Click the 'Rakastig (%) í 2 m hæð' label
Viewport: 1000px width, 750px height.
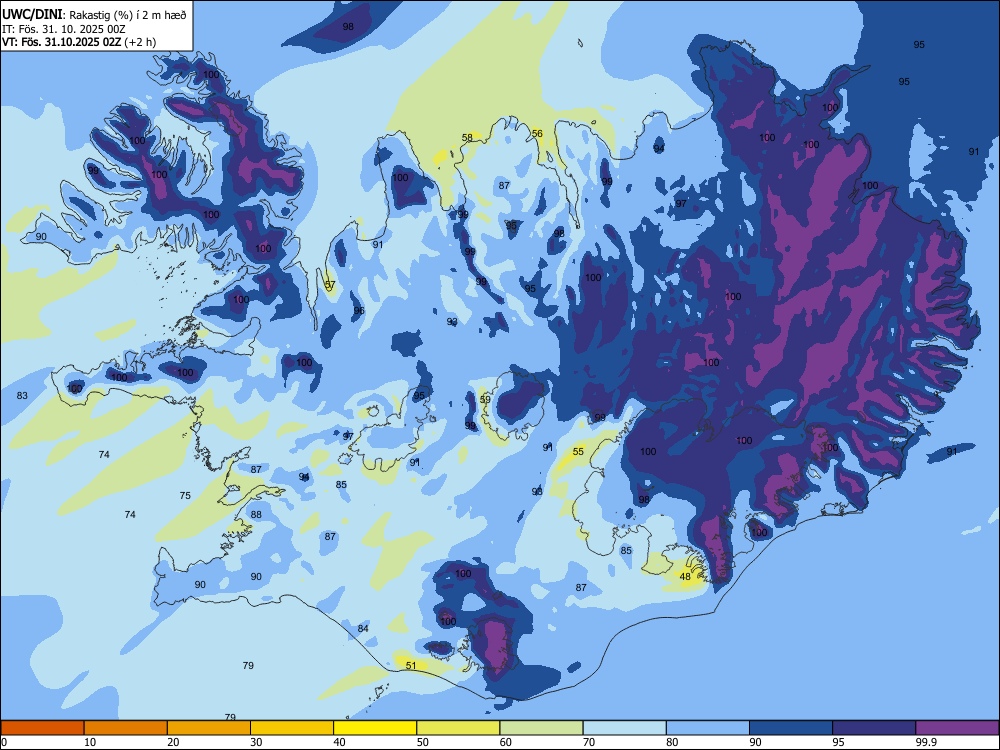click(x=128, y=15)
